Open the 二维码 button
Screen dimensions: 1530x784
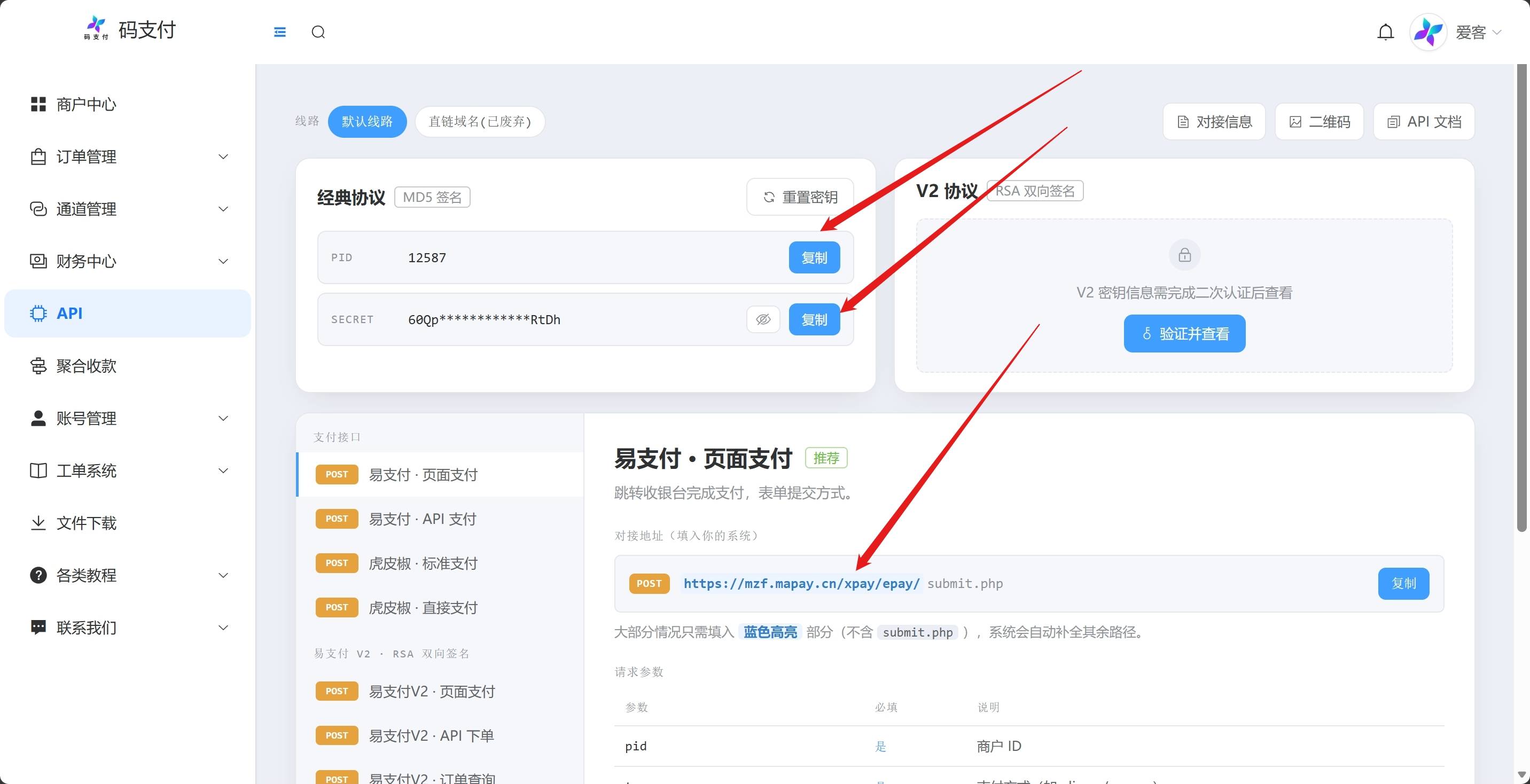click(x=1319, y=122)
